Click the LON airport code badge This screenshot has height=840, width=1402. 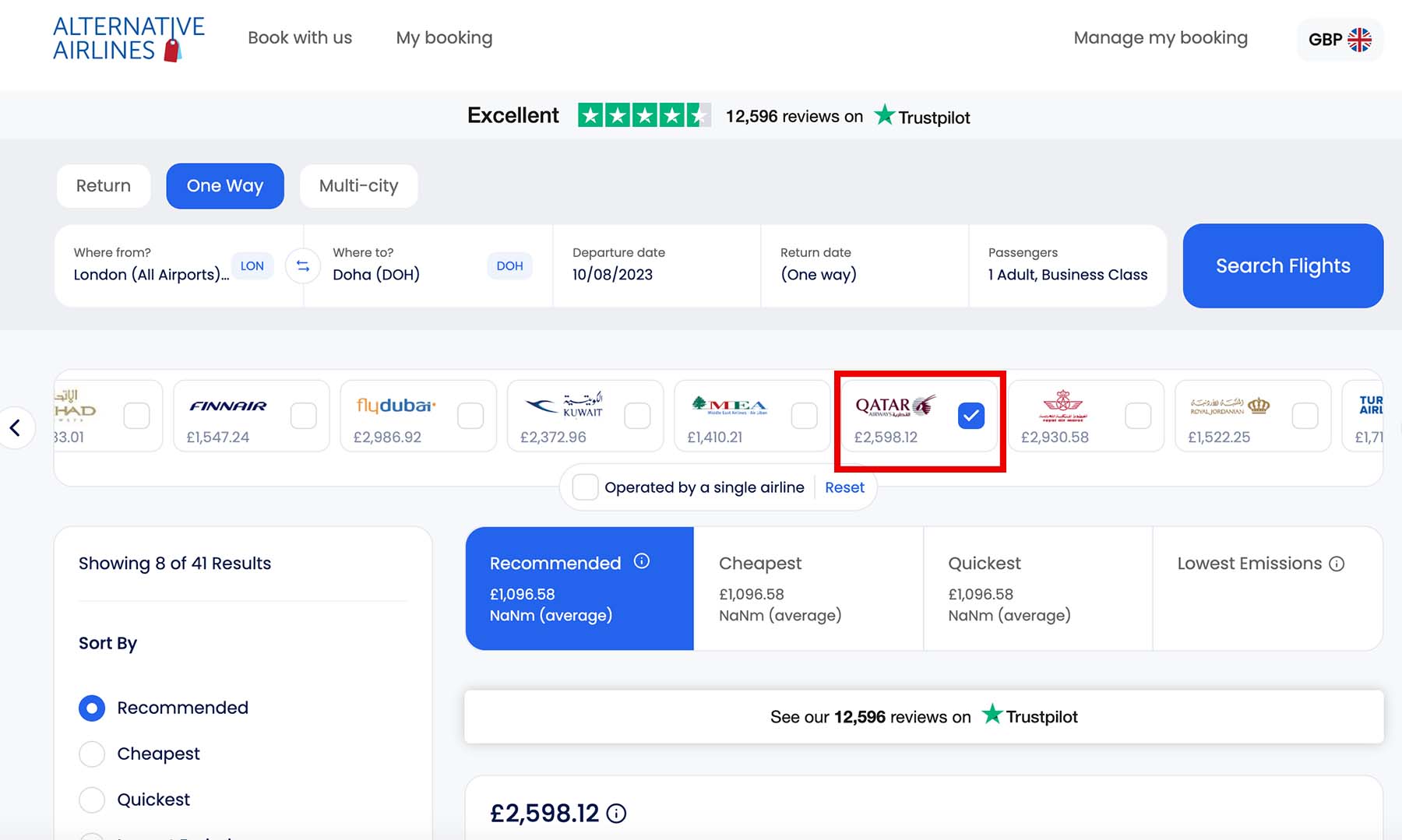pos(252,265)
